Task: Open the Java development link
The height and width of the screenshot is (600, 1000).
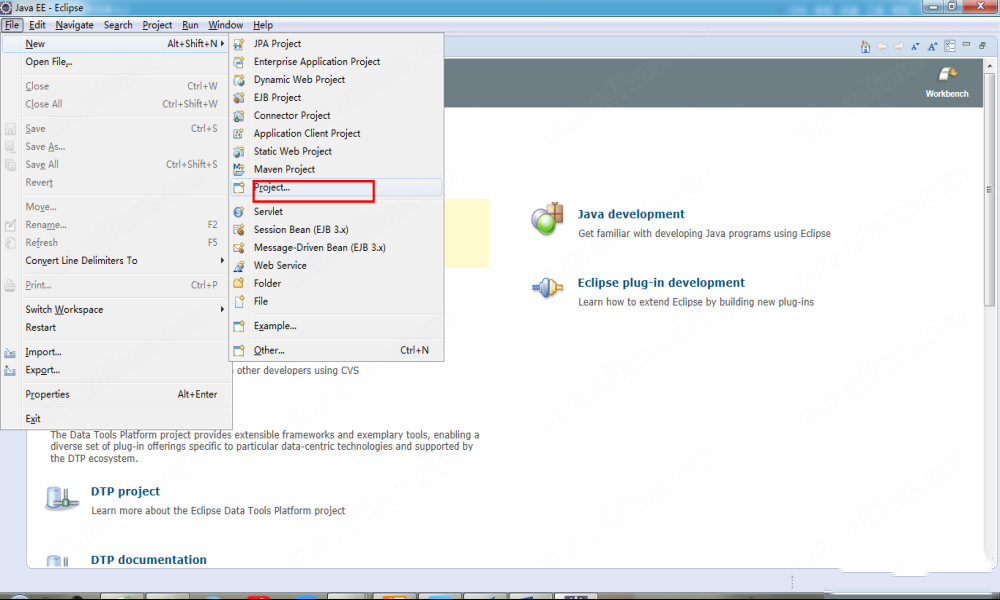Action: coord(631,214)
